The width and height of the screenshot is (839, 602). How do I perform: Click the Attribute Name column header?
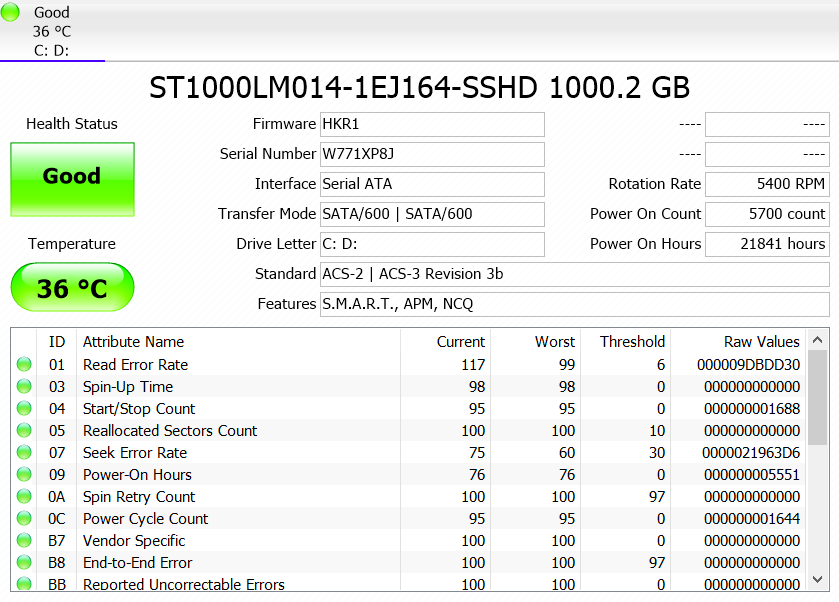point(239,341)
